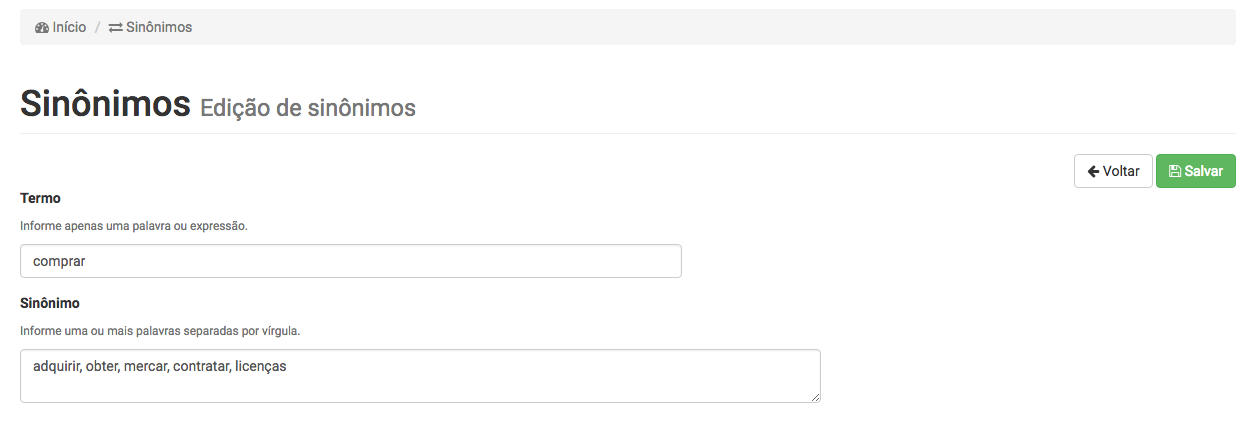1255x448 pixels.
Task: Click the exchange arrows icon in breadcrumb
Action: [x=116, y=28]
